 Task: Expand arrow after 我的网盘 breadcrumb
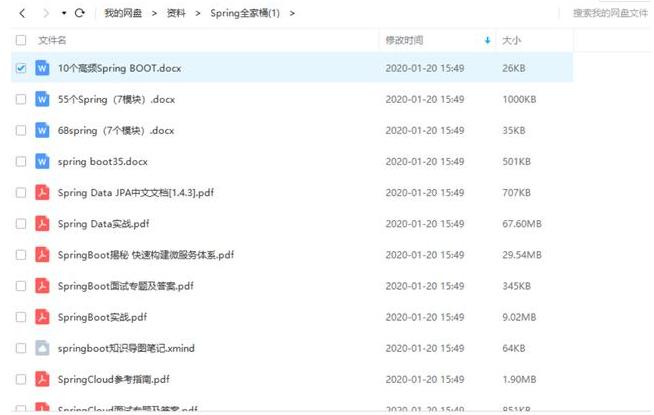tap(154, 14)
